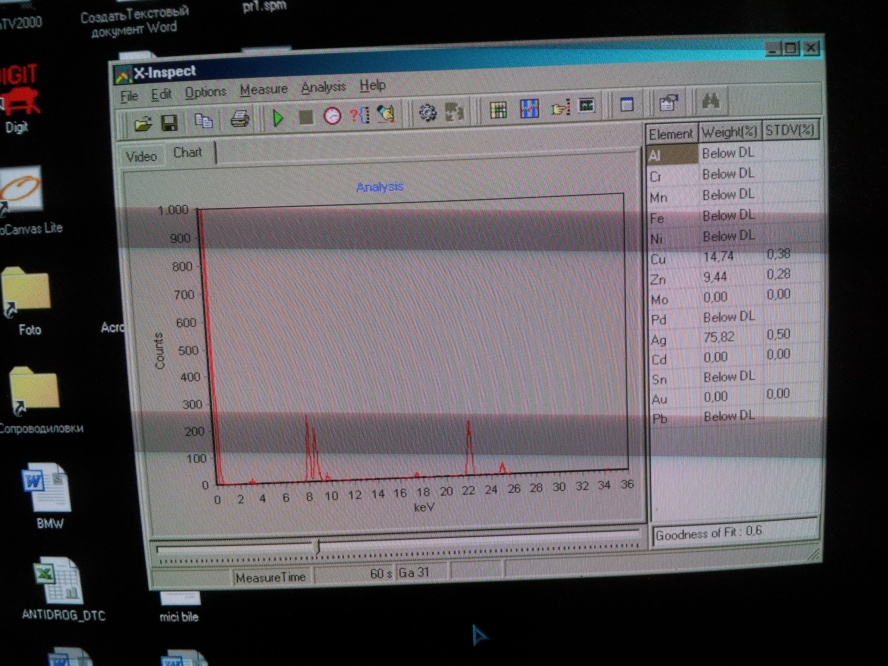Select the Chart tab
Screen dimensions: 888x666
pos(187,153)
